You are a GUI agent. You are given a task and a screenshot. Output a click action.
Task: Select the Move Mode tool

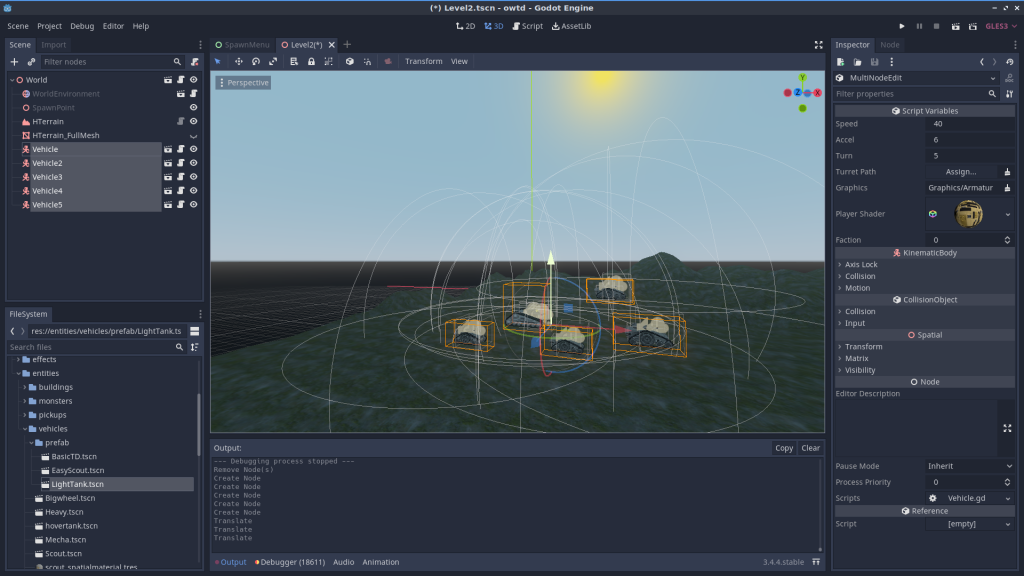[238, 61]
